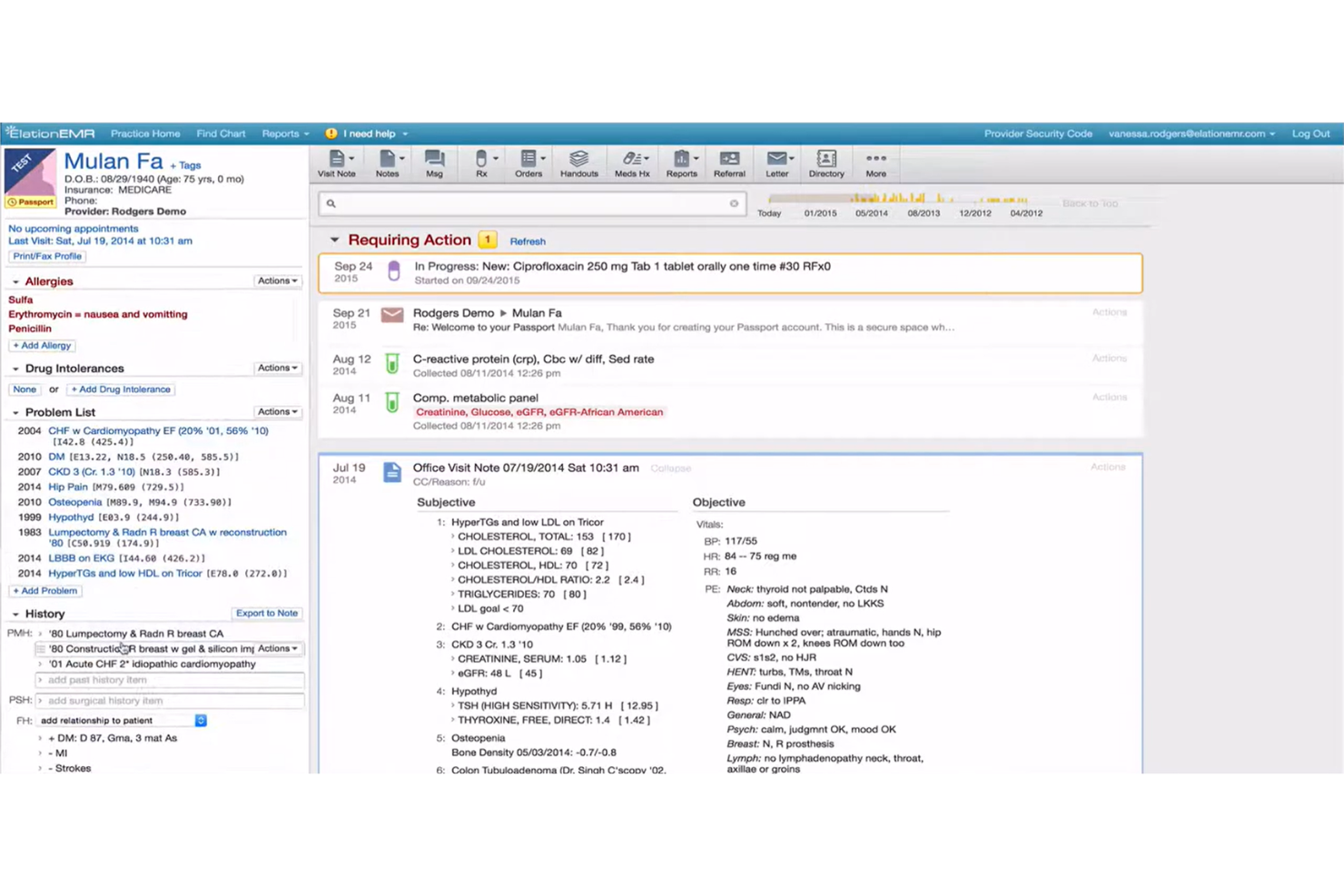
Task: Click + Add Problem button
Action: tap(45, 591)
